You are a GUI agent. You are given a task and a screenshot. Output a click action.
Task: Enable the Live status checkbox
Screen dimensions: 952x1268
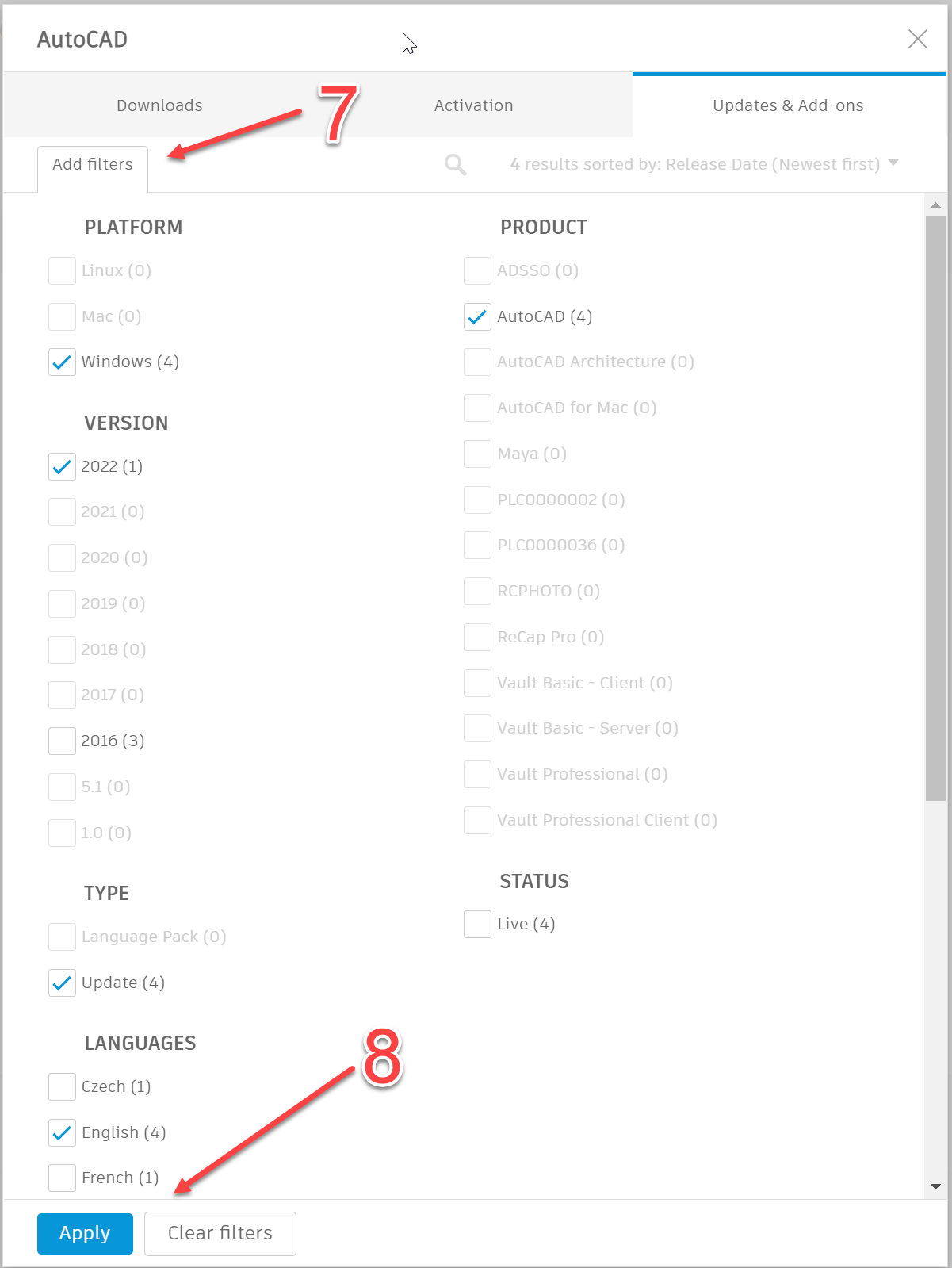(477, 925)
